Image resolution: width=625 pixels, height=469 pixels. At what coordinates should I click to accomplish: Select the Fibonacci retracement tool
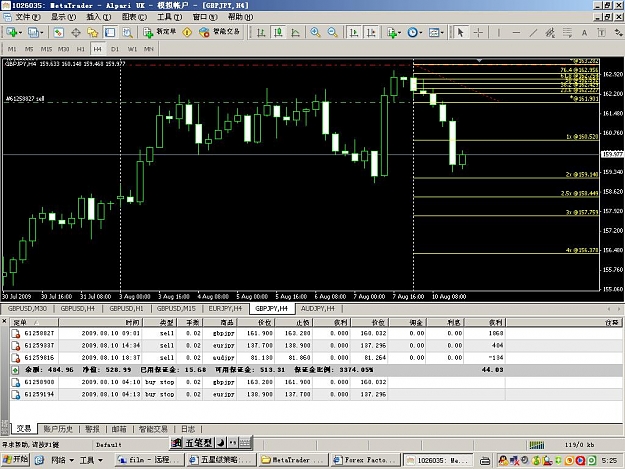pyautogui.click(x=567, y=32)
